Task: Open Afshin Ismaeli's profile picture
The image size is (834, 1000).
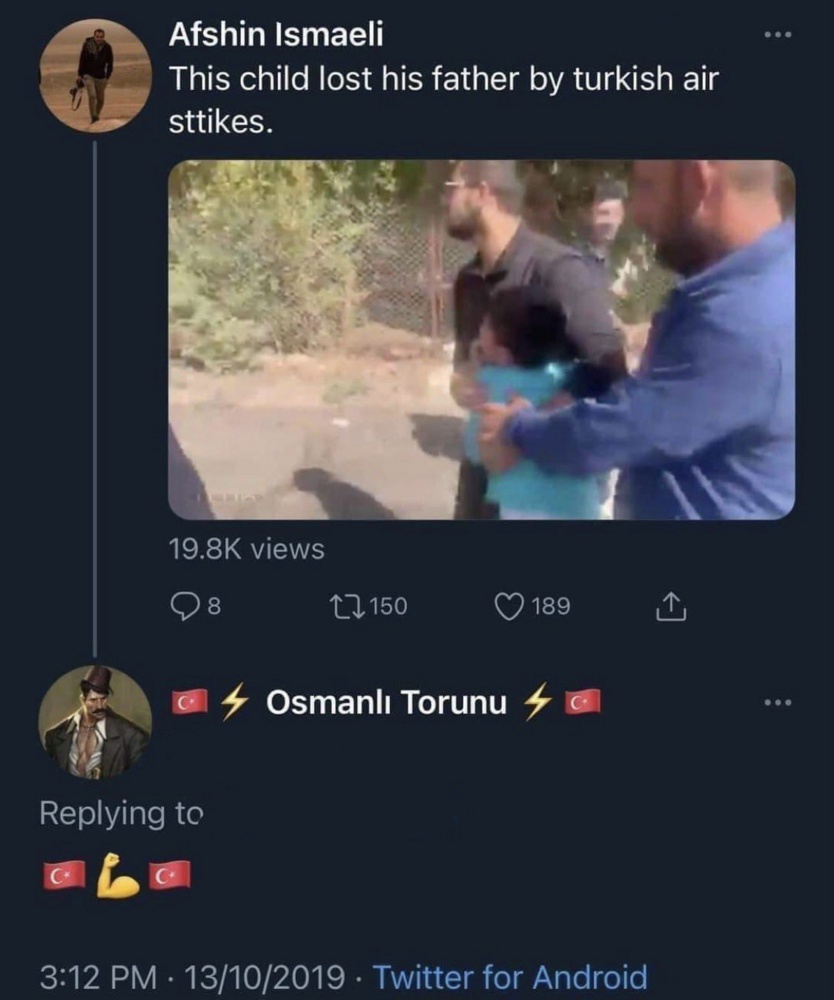Action: click(x=95, y=75)
